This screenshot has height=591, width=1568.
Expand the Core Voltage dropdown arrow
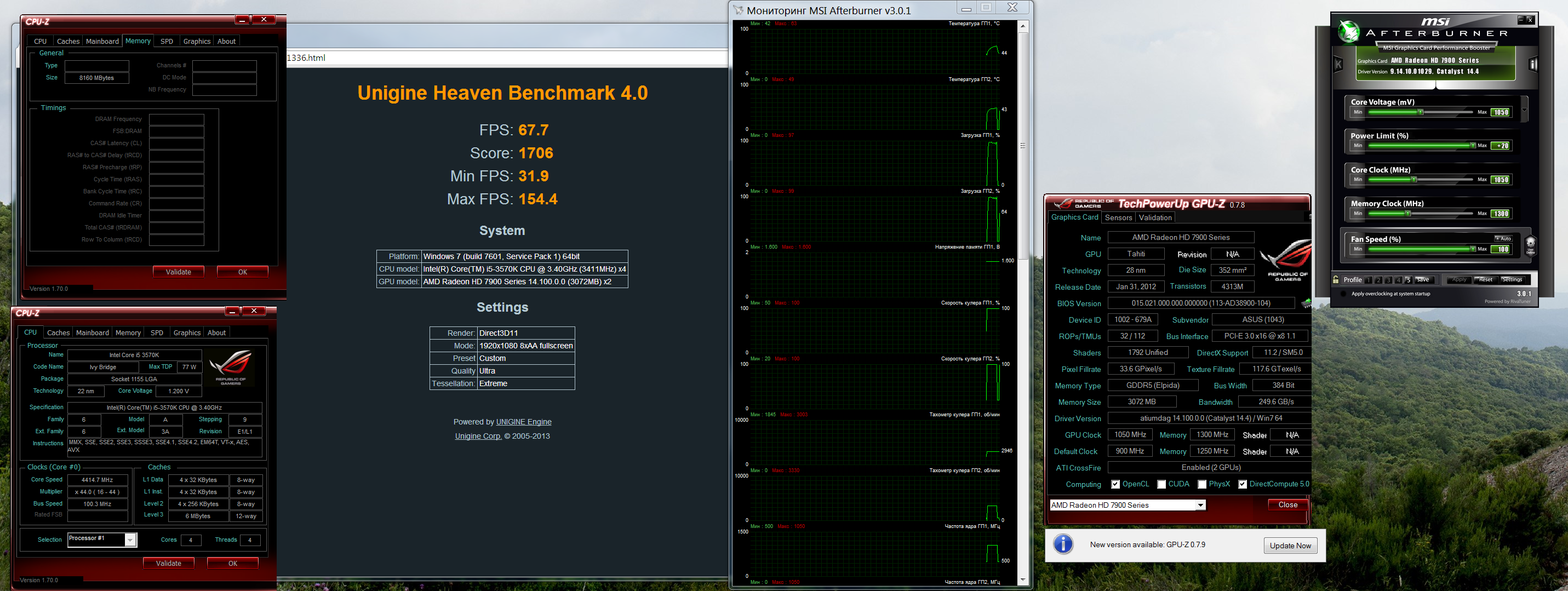1525,110
